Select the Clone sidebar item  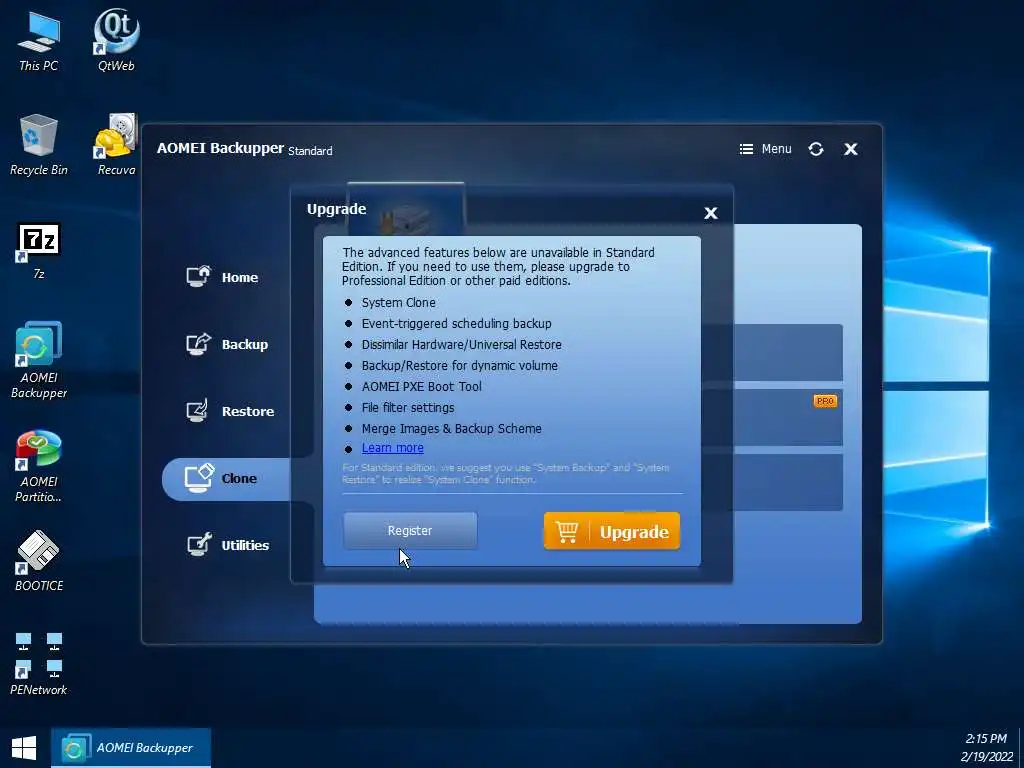(x=226, y=479)
